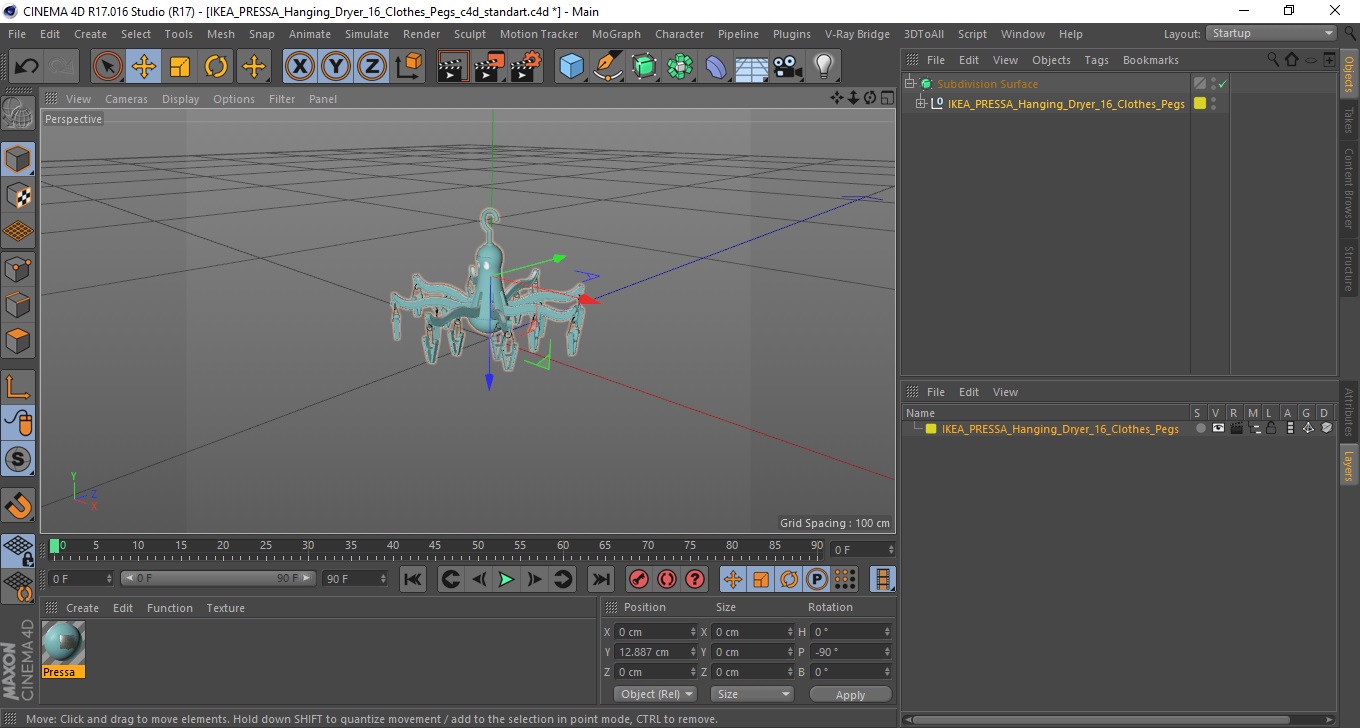Click the Make Editable icon
The height and width of the screenshot is (728, 1360).
click(18, 114)
